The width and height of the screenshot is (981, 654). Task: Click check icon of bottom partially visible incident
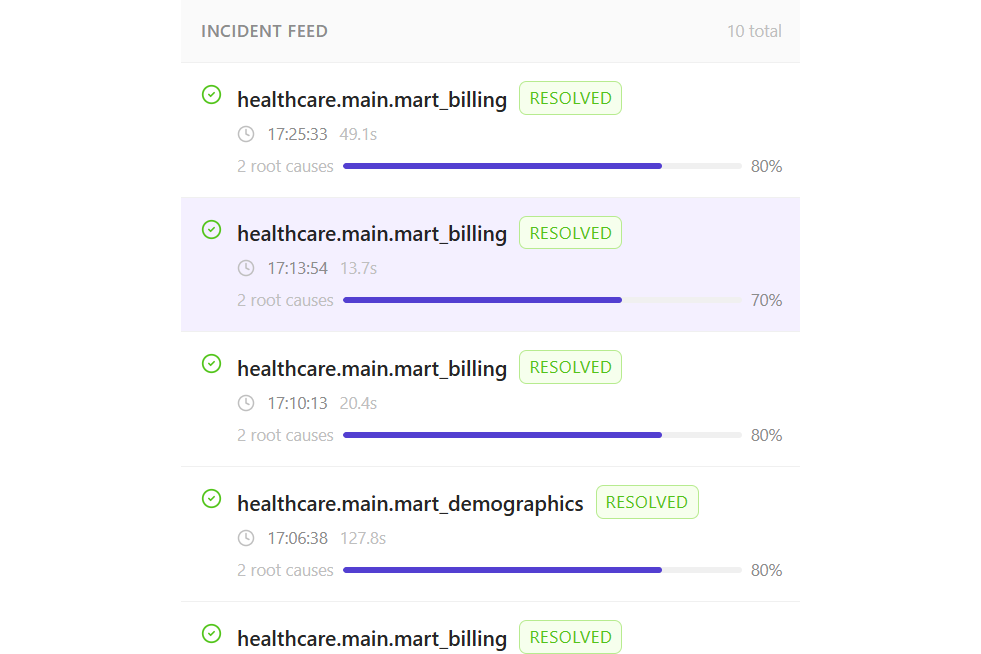(x=211, y=634)
